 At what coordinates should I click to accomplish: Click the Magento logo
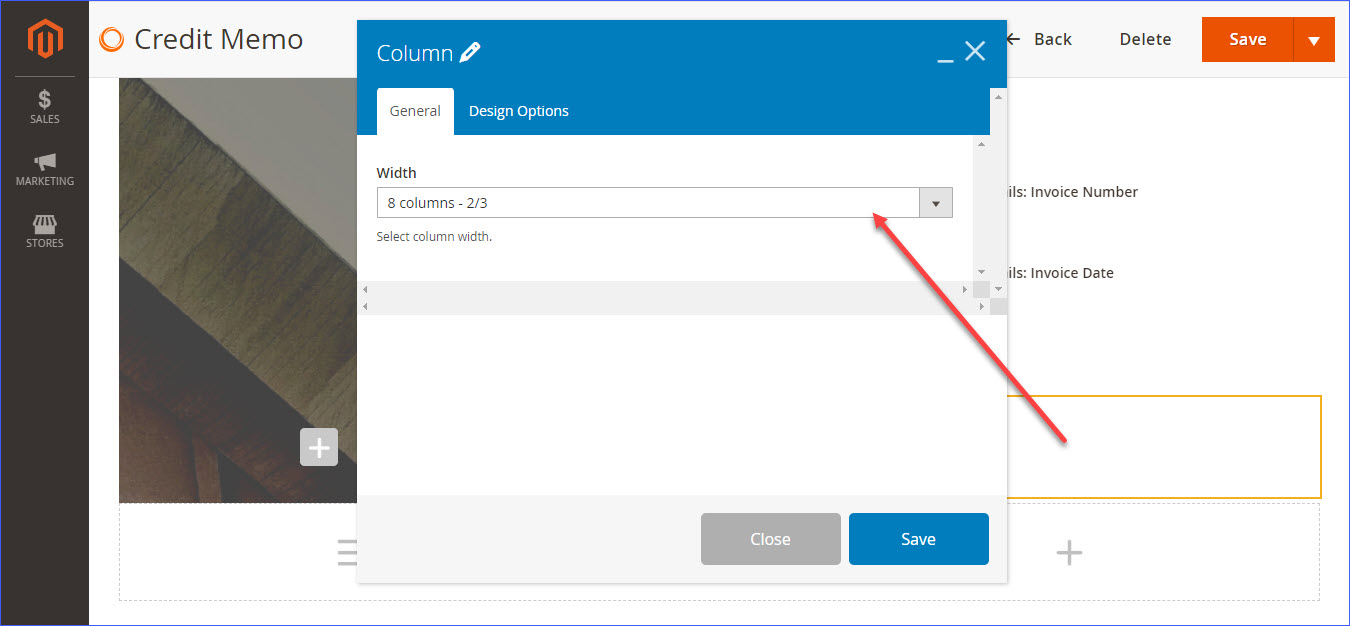44,39
